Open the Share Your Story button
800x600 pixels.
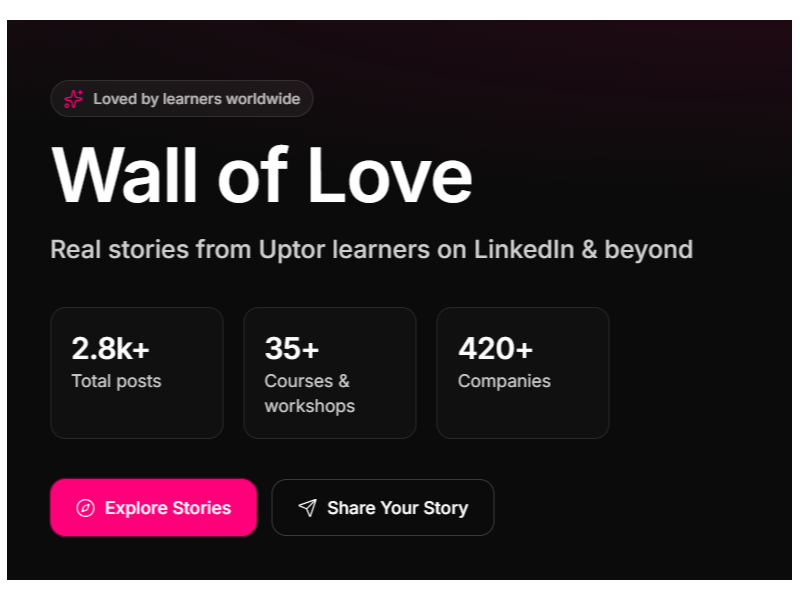tap(382, 508)
